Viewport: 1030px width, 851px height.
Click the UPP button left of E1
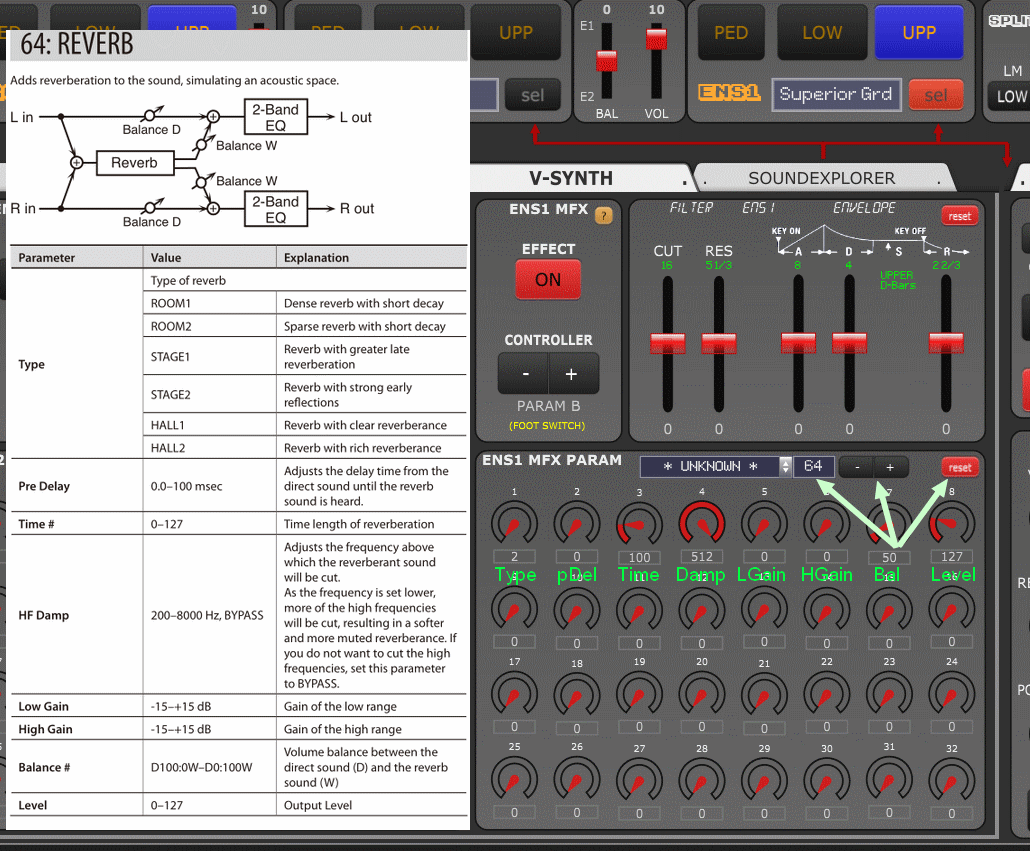click(x=516, y=32)
